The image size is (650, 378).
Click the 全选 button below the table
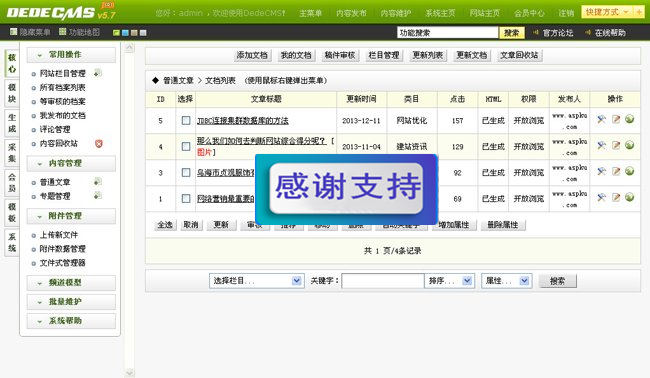point(165,225)
